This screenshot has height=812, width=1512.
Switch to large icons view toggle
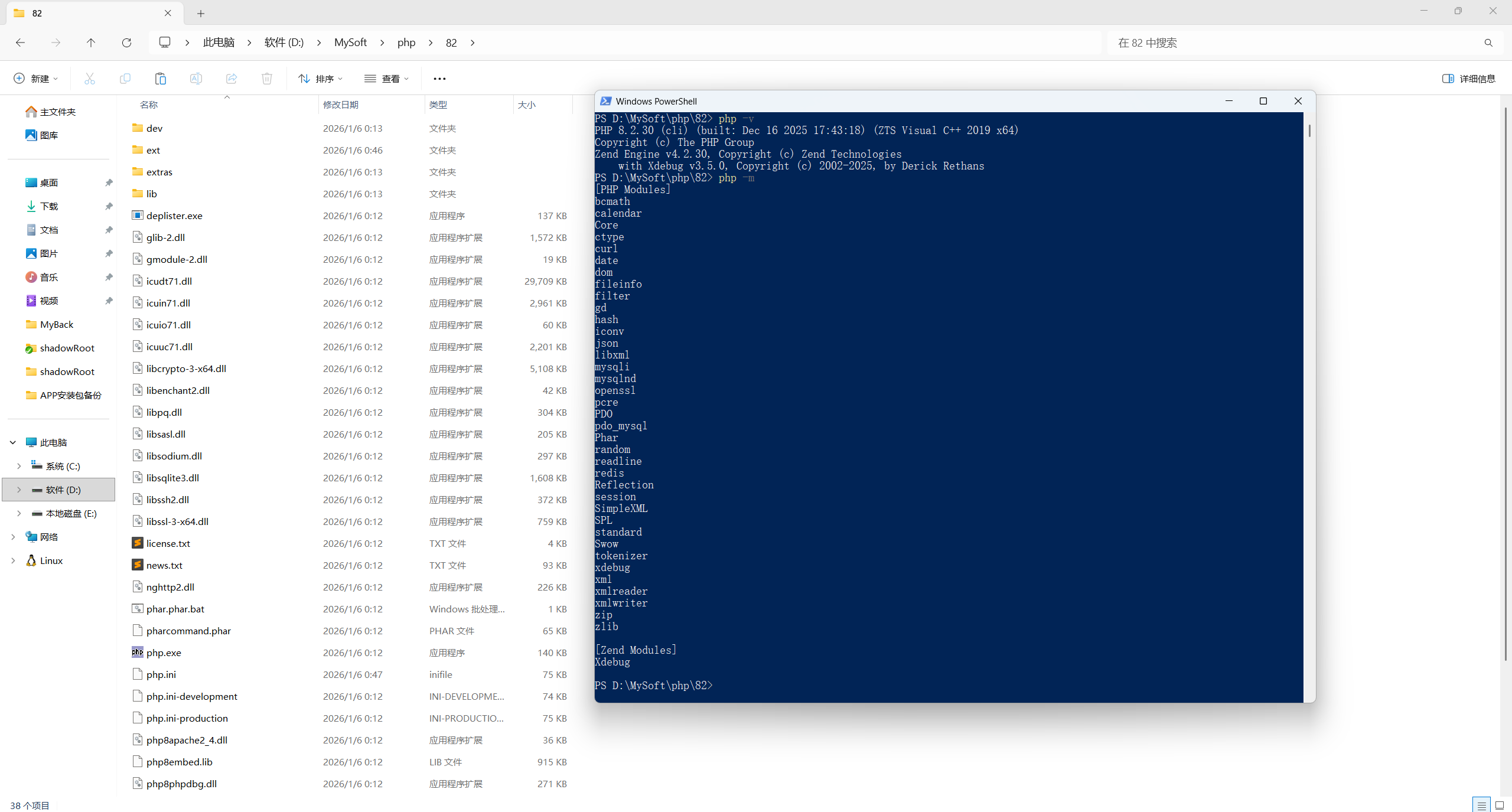[x=1499, y=806]
